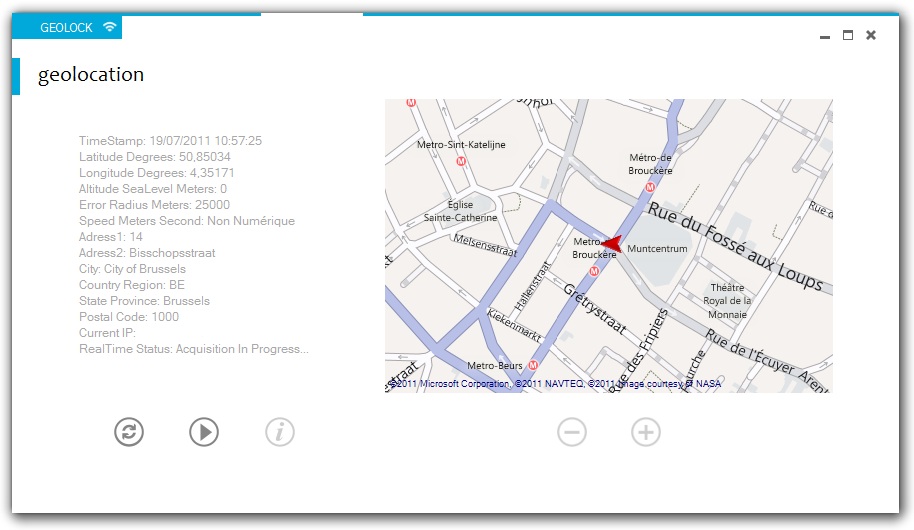Select the Current IP: line
Viewport: 914px width, 530px height.
click(x=107, y=333)
